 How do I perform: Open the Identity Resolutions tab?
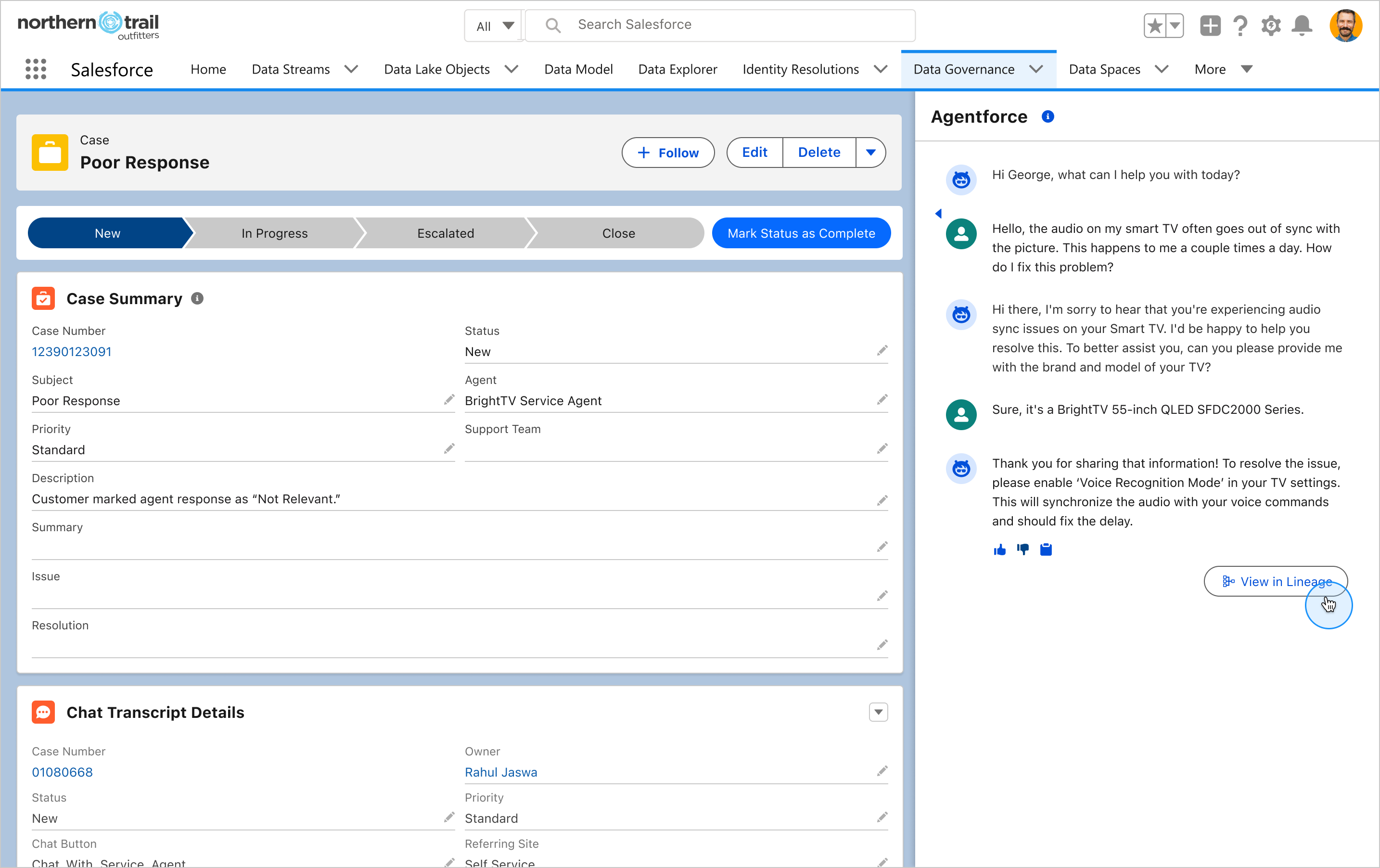[x=801, y=69]
